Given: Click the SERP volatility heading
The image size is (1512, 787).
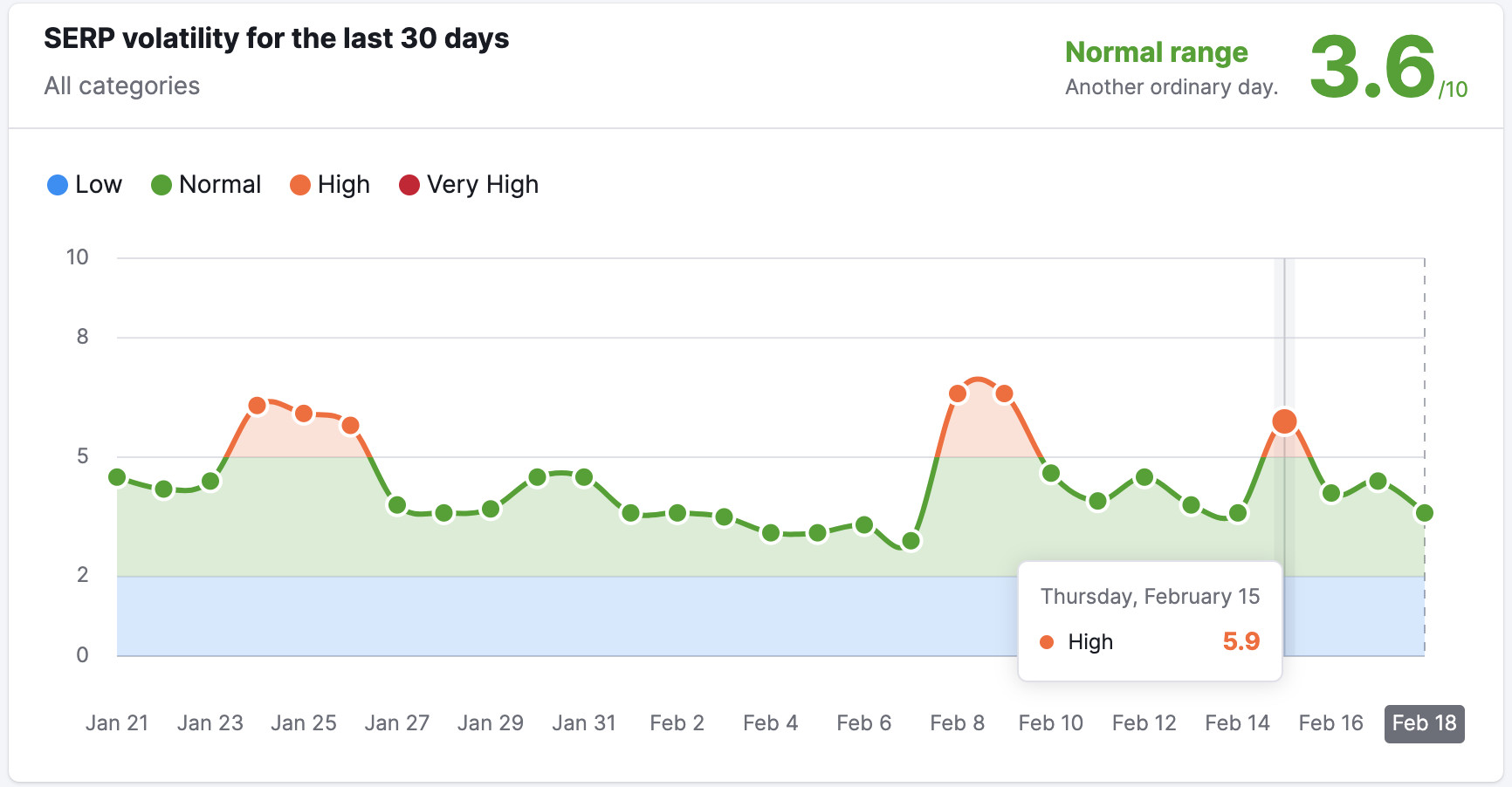Looking at the screenshot, I should (277, 38).
